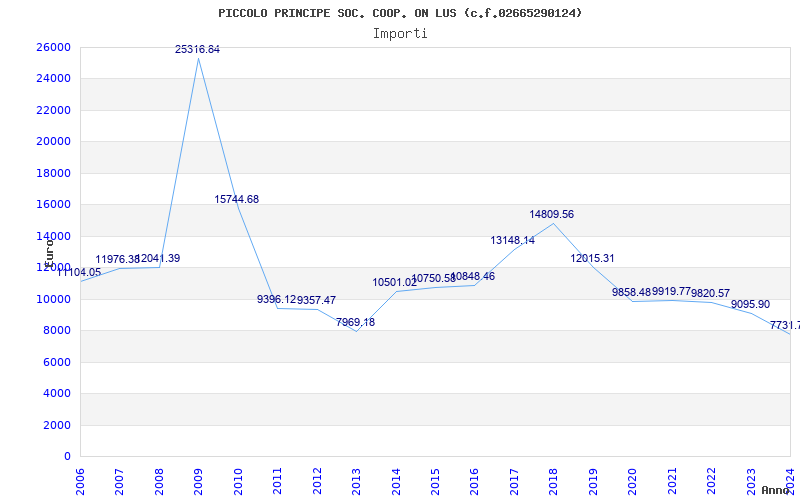Click the year 2017 axis label
This screenshot has width=800, height=500.
pos(514,482)
